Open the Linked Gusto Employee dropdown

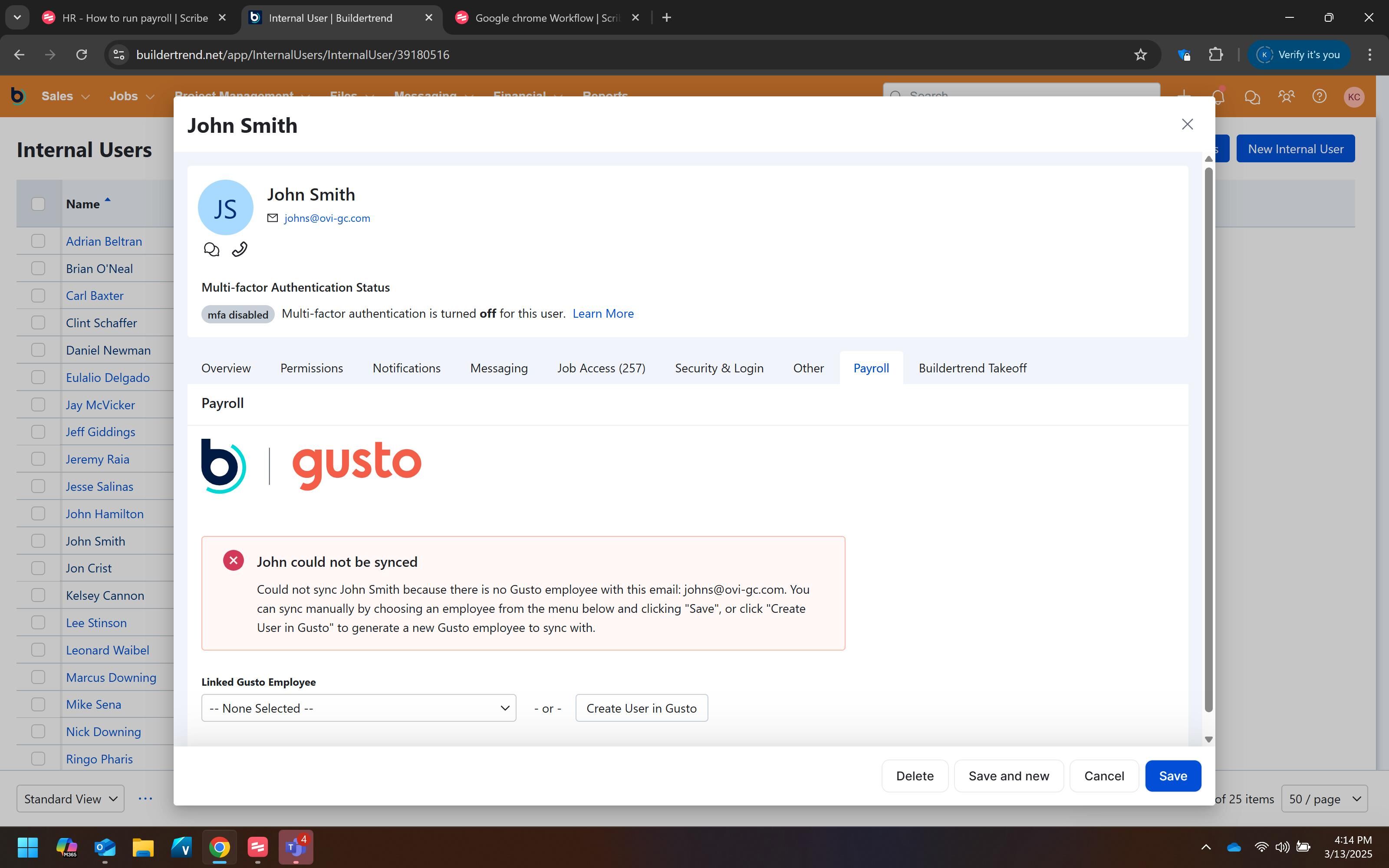pyautogui.click(x=359, y=708)
